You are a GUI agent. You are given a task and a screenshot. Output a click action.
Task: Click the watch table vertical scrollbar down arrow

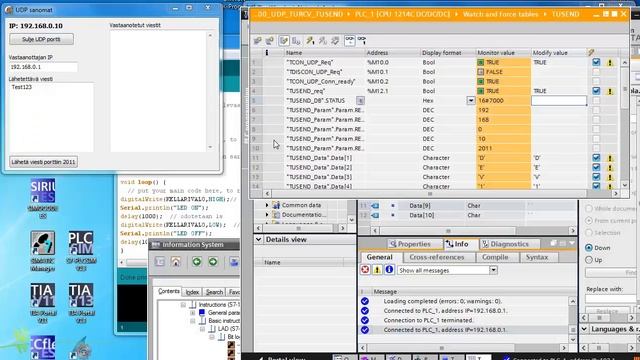625,185
